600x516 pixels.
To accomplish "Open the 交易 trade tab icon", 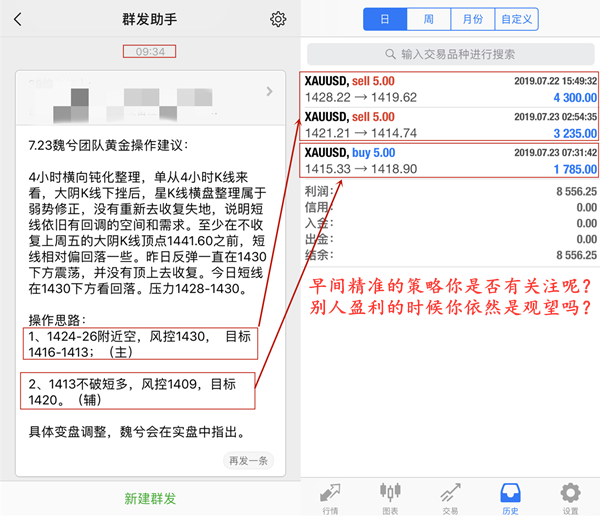I will 450,493.
